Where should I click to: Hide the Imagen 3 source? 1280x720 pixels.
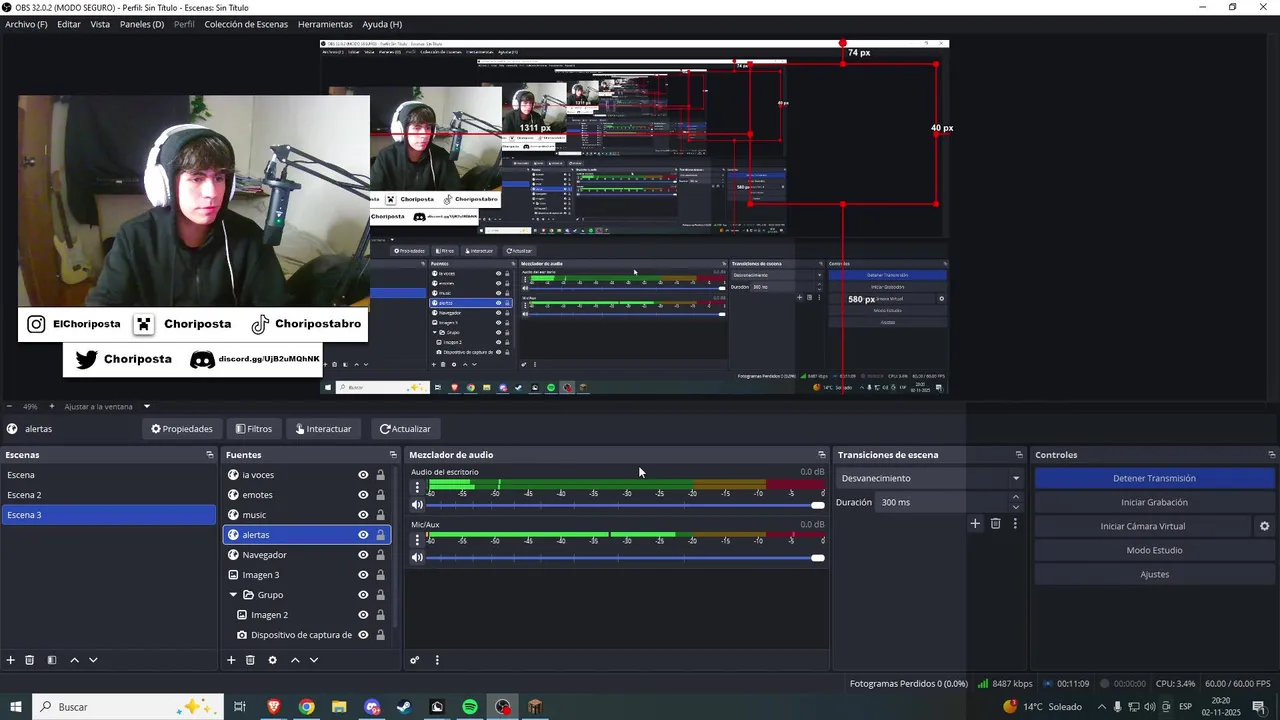tap(363, 575)
